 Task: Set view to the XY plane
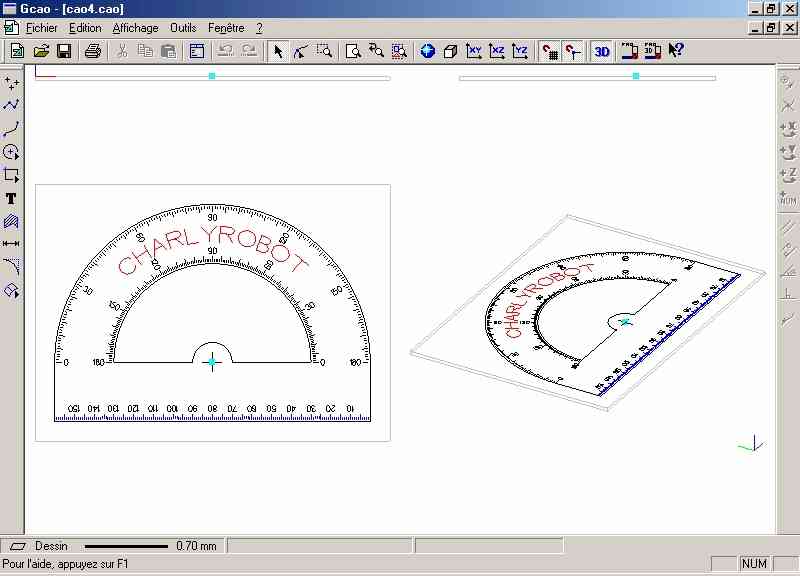point(473,51)
